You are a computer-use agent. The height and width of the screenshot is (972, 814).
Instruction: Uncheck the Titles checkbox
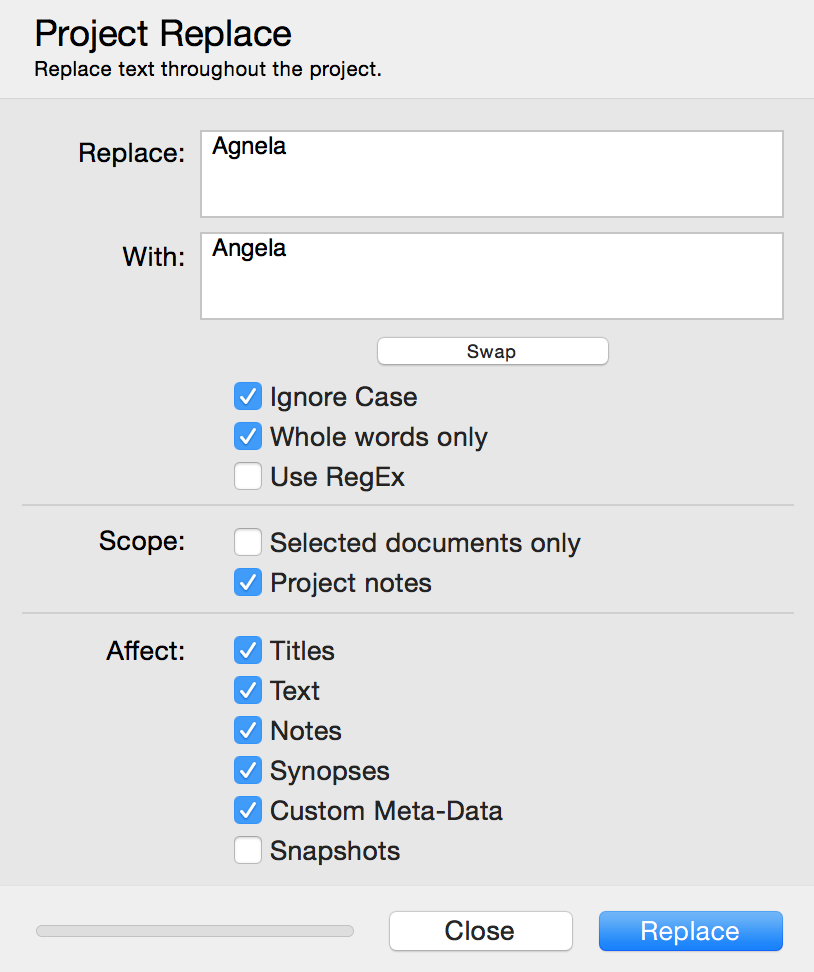[x=247, y=650]
